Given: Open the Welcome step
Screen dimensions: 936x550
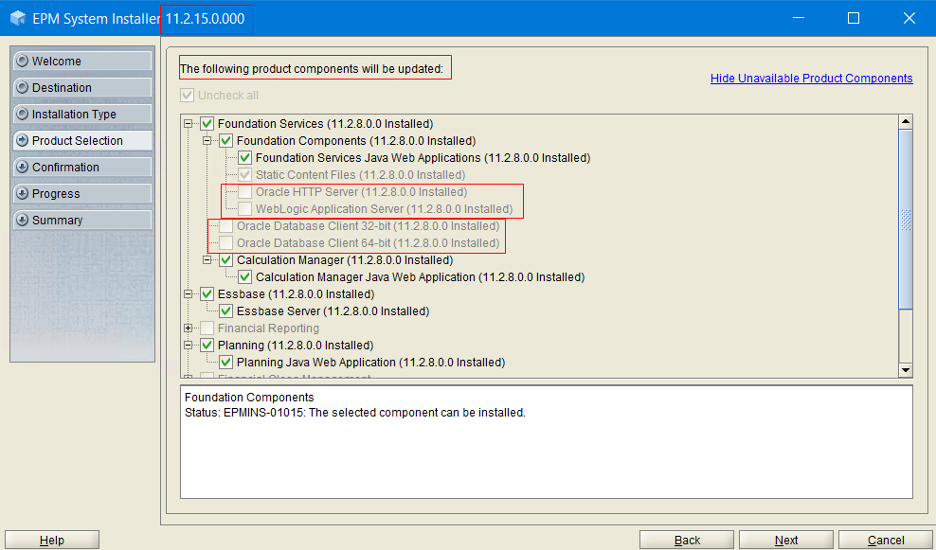Looking at the screenshot, I should click(x=82, y=61).
